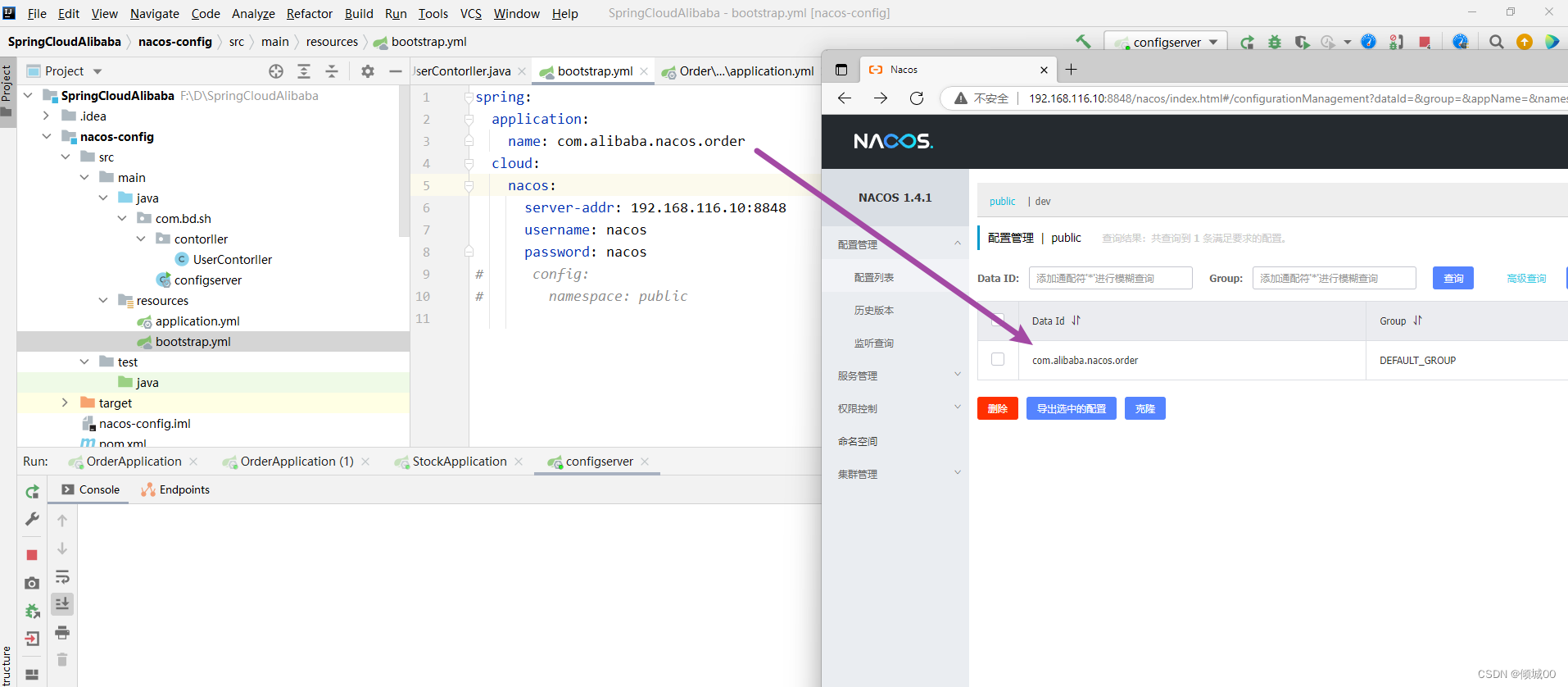Click the print icon in console
This screenshot has height=687, width=1568.
tap(62, 632)
